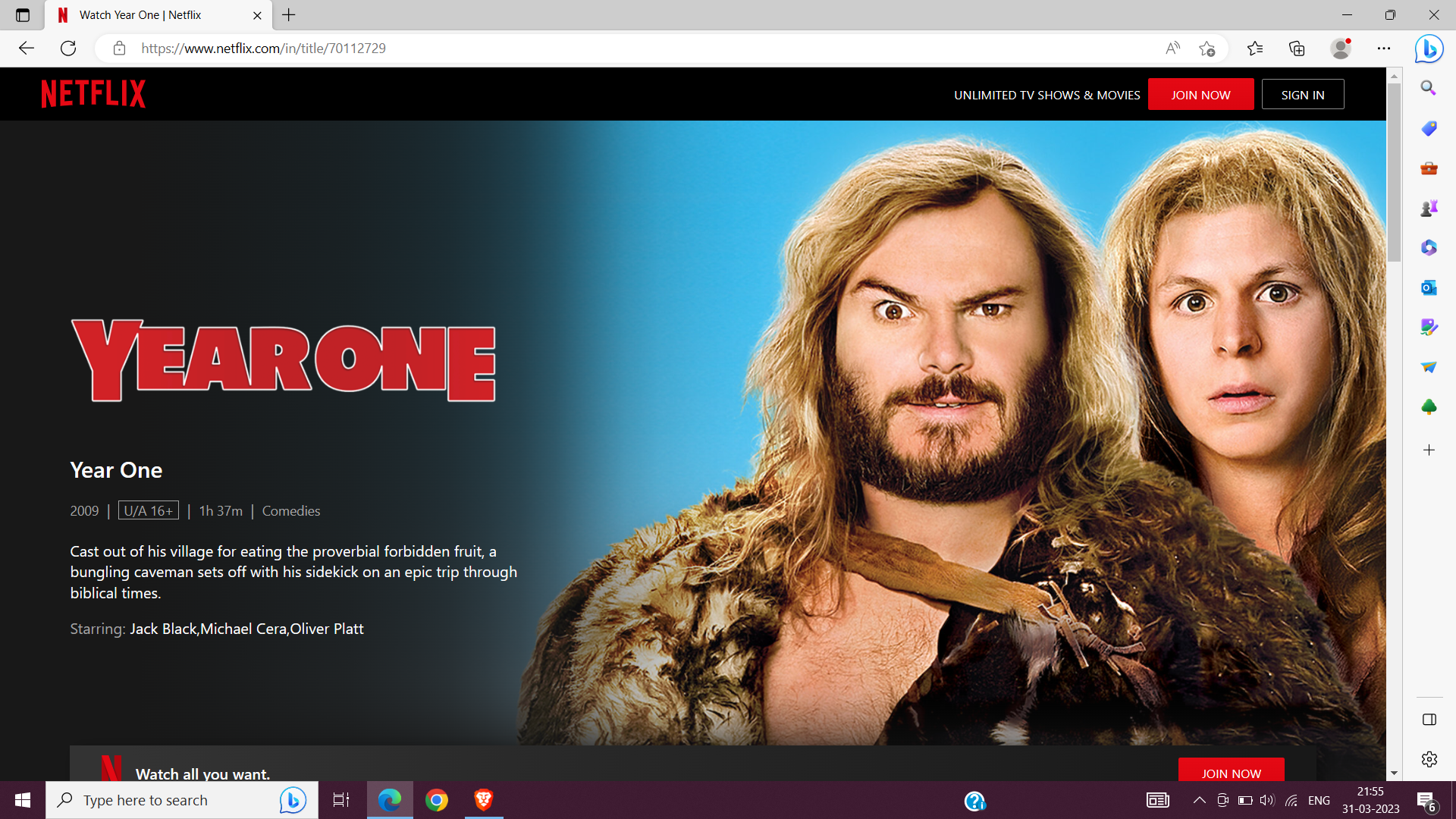Close the Netflix tab
The image size is (1456, 819).
tap(257, 15)
